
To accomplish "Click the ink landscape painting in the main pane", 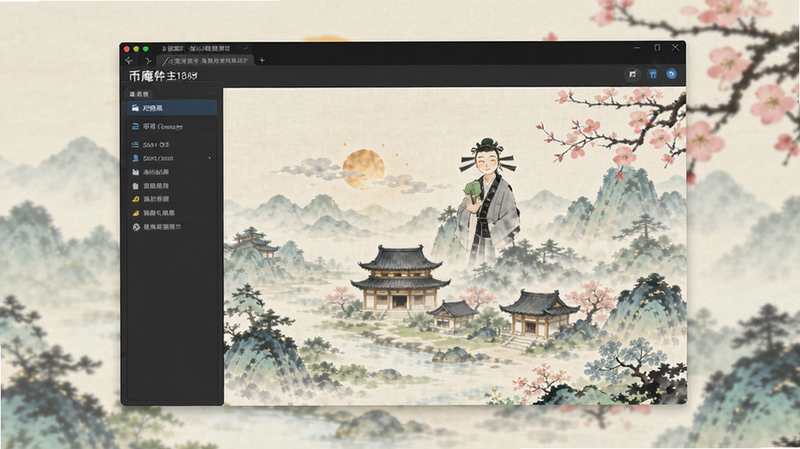I will (x=455, y=246).
